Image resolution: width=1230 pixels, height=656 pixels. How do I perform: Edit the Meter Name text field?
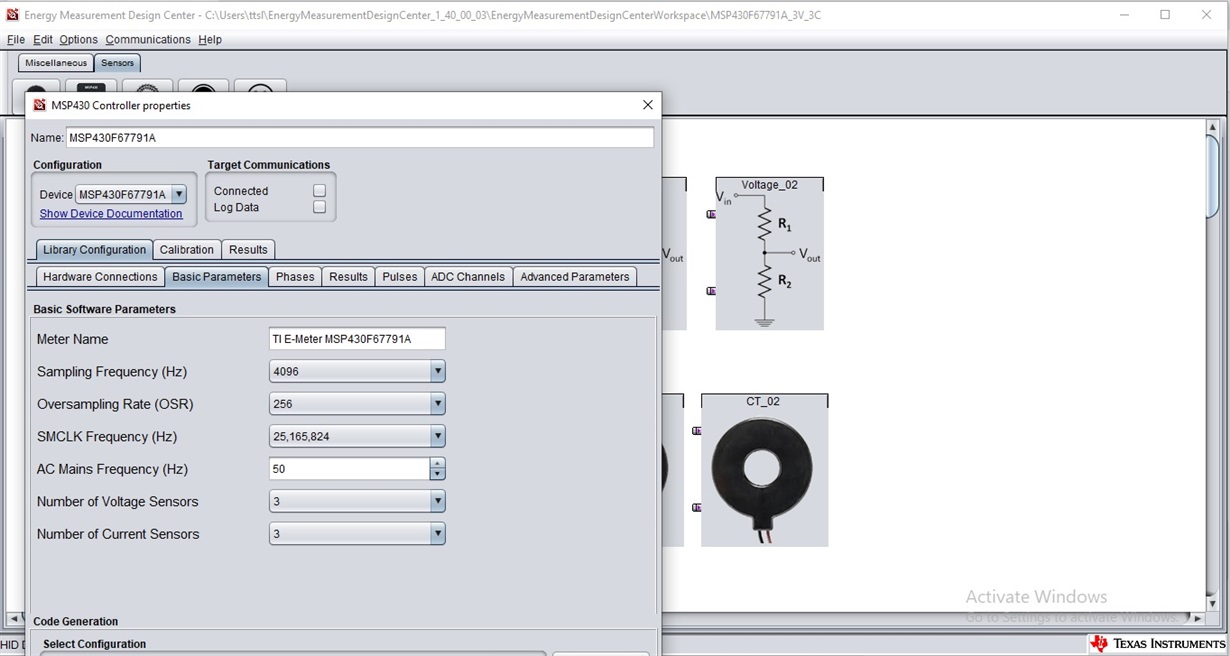357,339
